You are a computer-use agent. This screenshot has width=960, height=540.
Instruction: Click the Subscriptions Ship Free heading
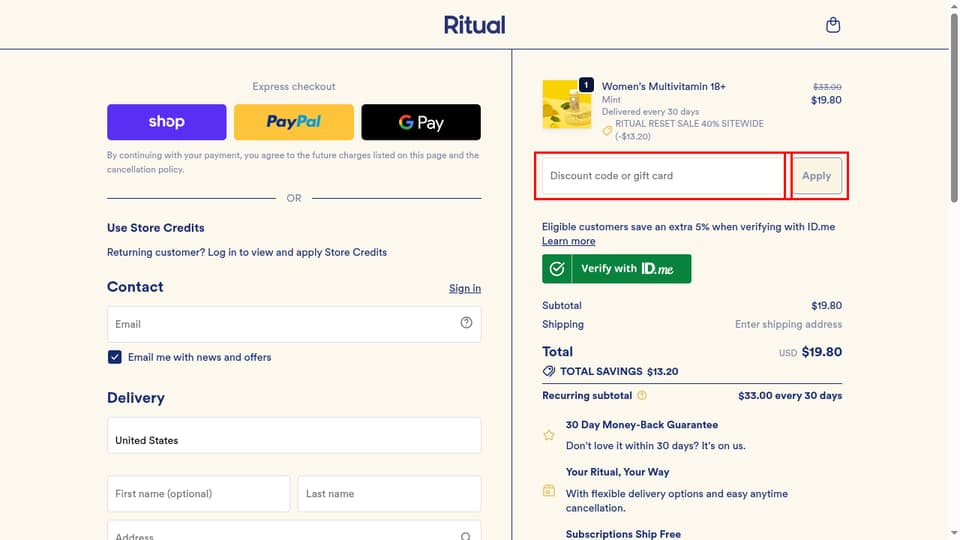tap(623, 534)
